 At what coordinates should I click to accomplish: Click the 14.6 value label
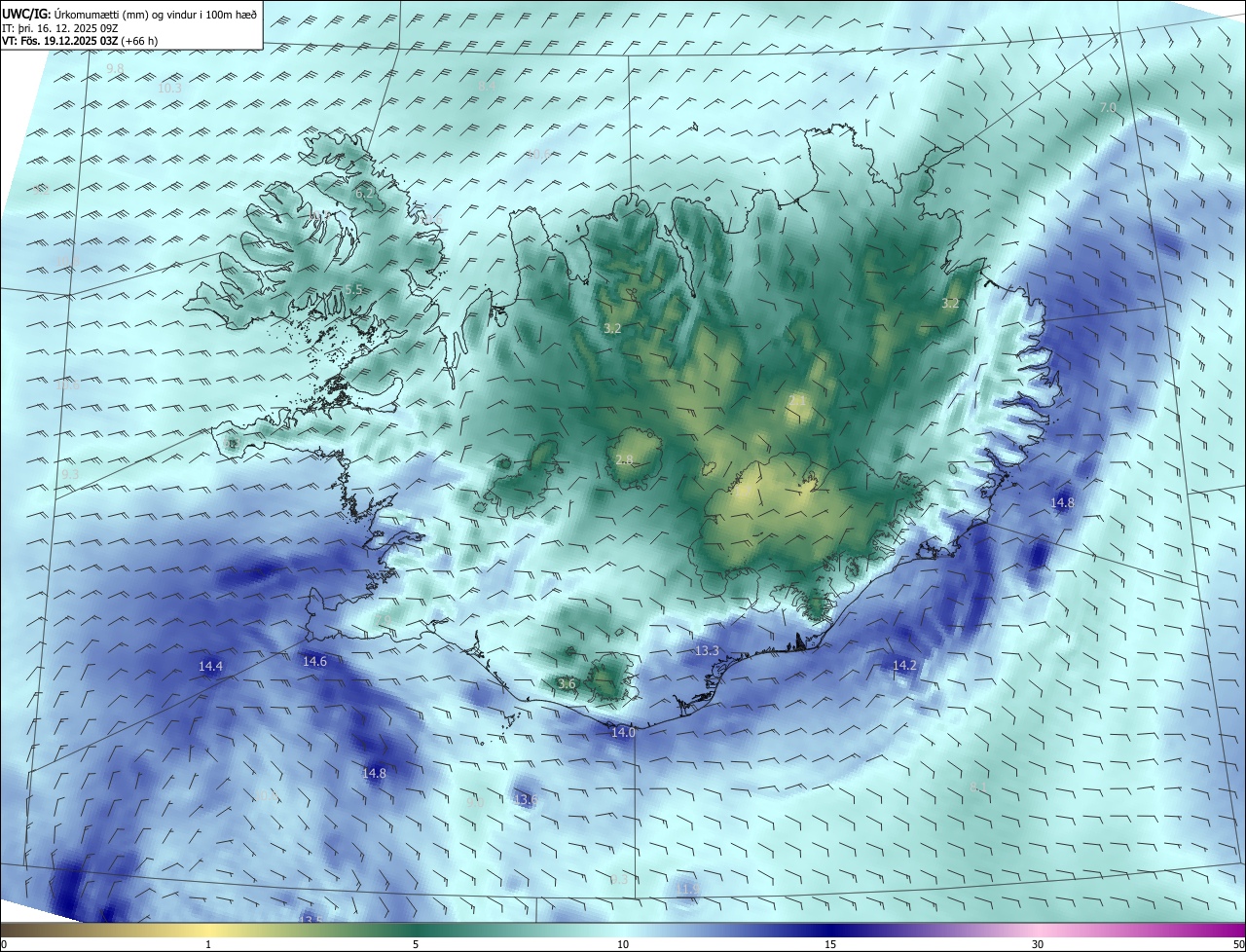[x=314, y=661]
